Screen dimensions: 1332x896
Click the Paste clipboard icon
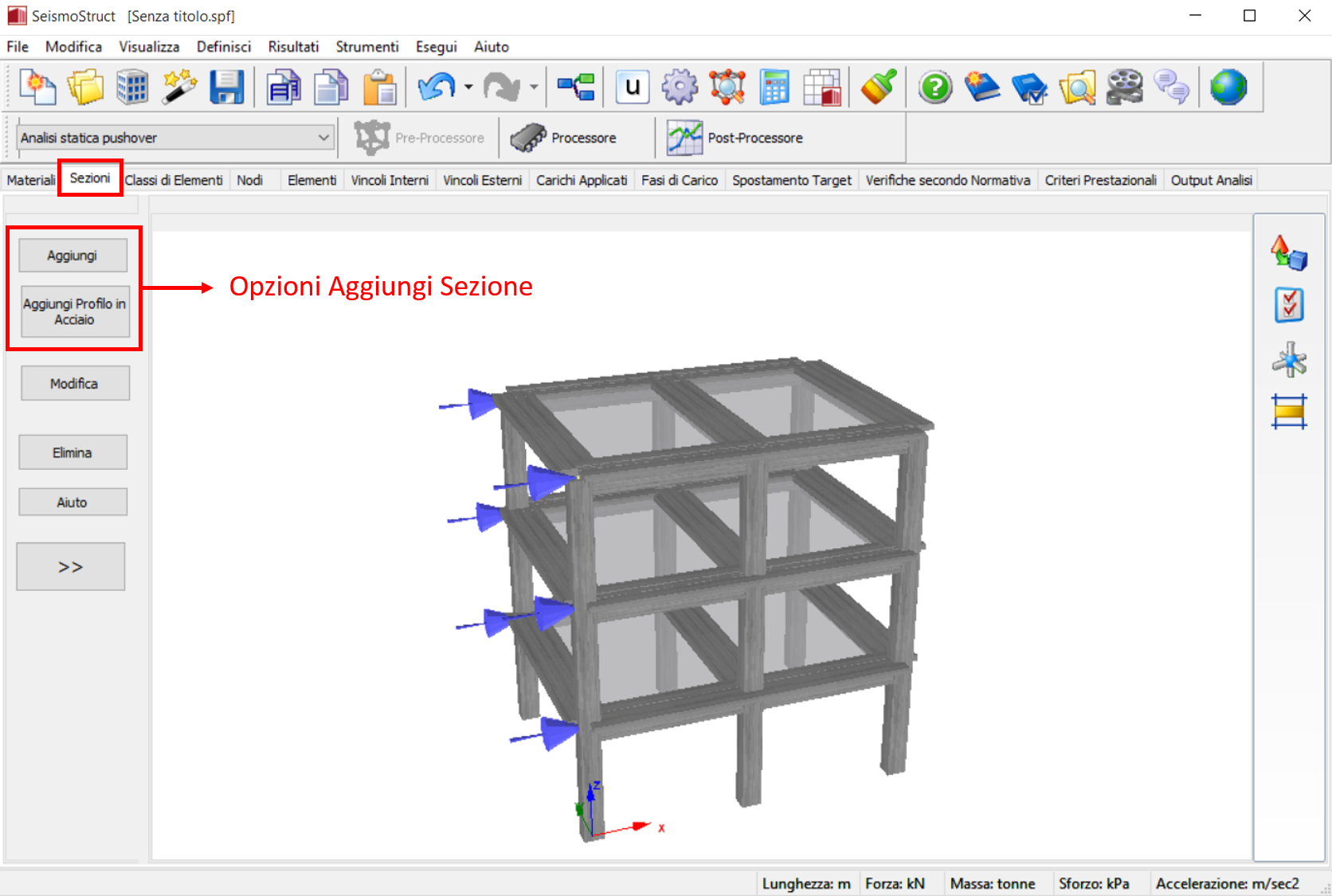point(379,88)
